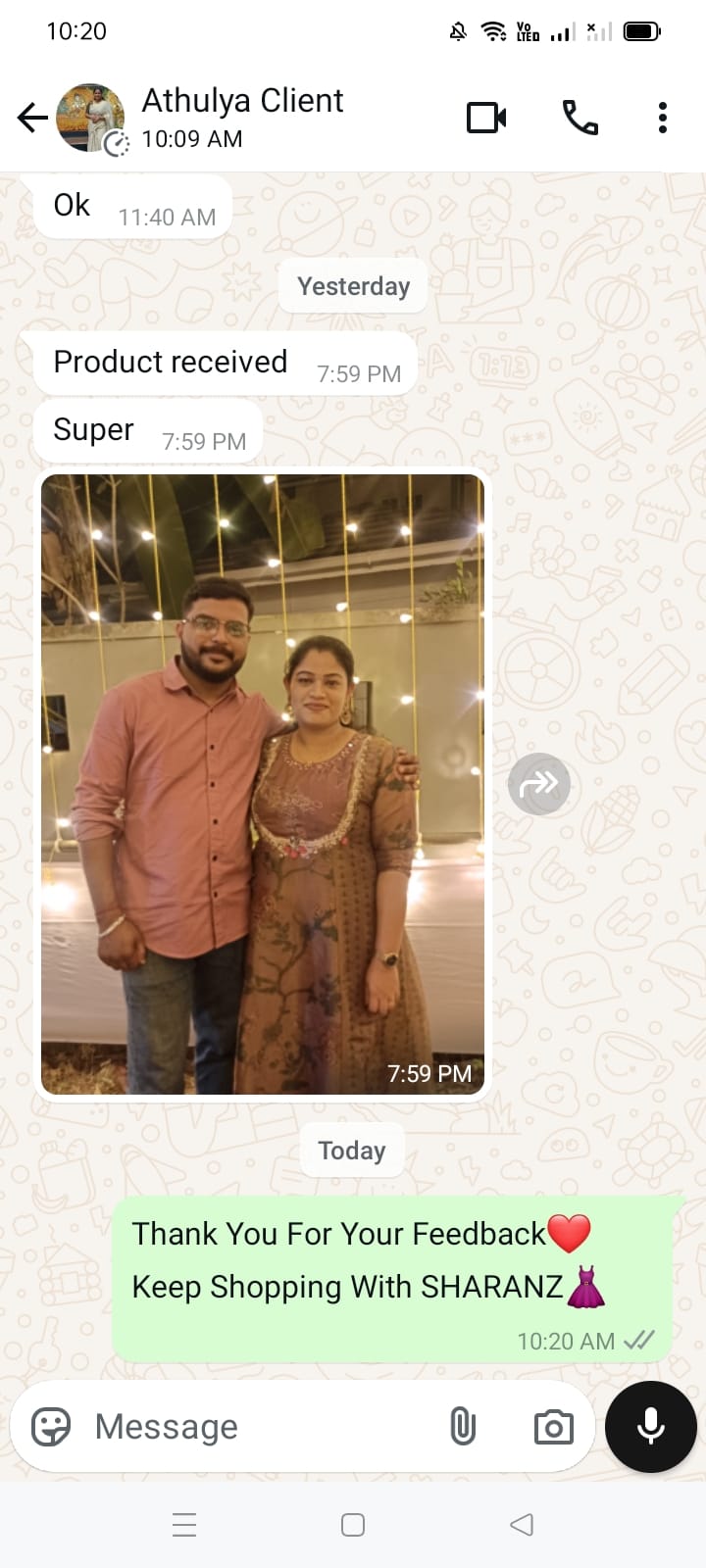This screenshot has width=706, height=1568.
Task: Start a voice call using phone icon
Action: (x=580, y=118)
